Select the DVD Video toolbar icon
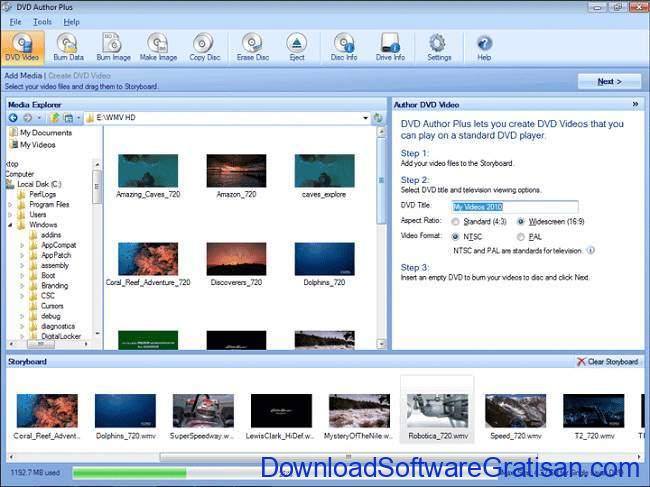The image size is (650, 487). point(22,47)
